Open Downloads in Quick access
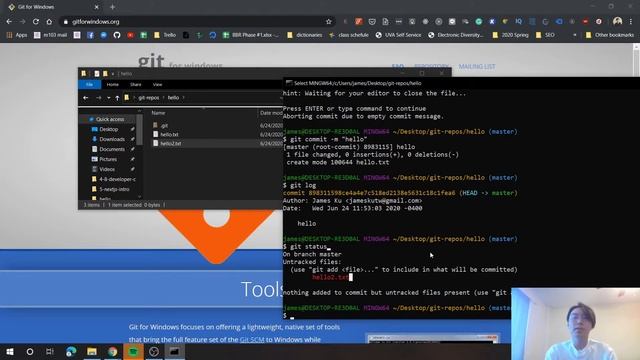This screenshot has height=360, width=640. (x=112, y=139)
